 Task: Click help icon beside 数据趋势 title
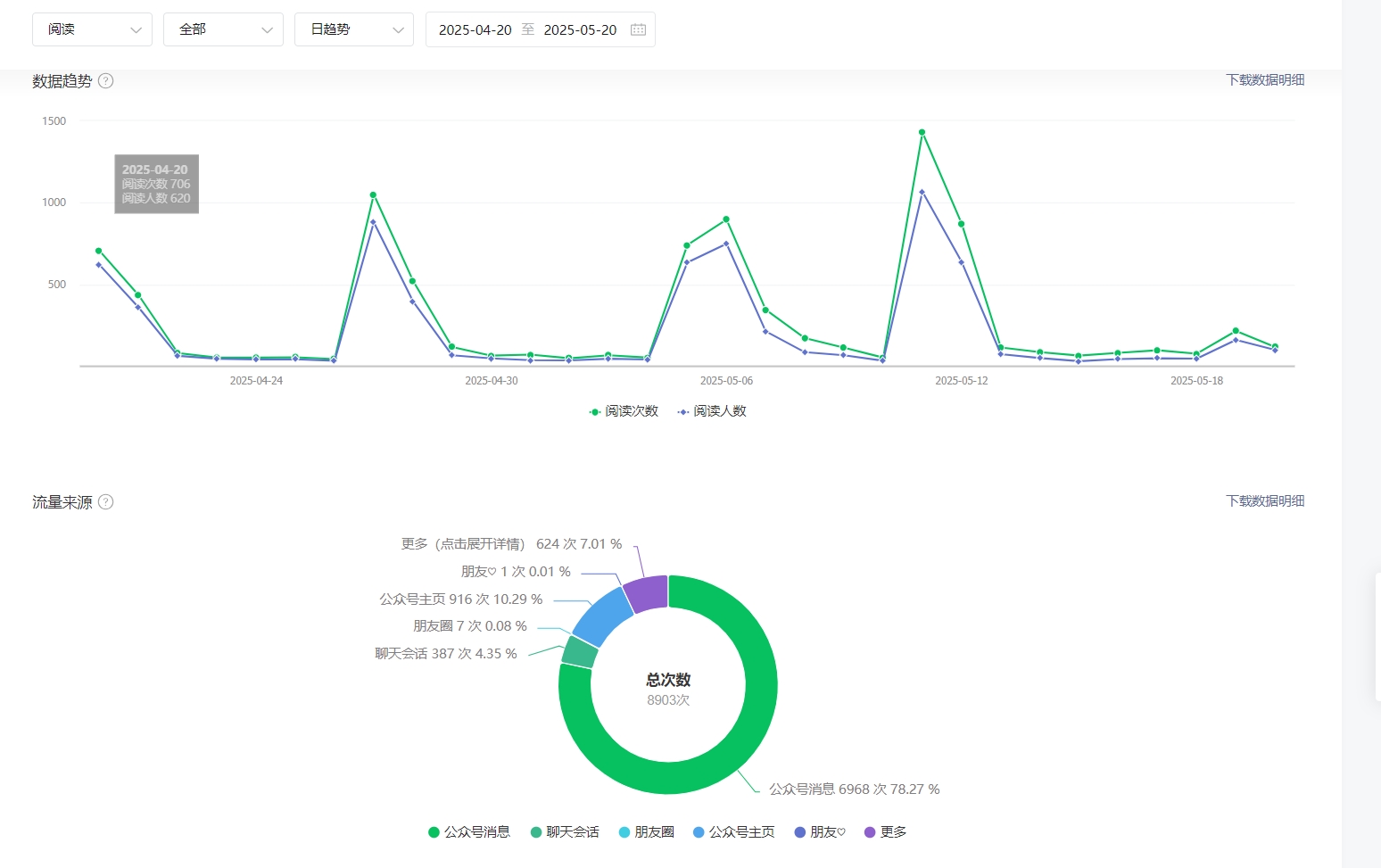click(x=105, y=81)
